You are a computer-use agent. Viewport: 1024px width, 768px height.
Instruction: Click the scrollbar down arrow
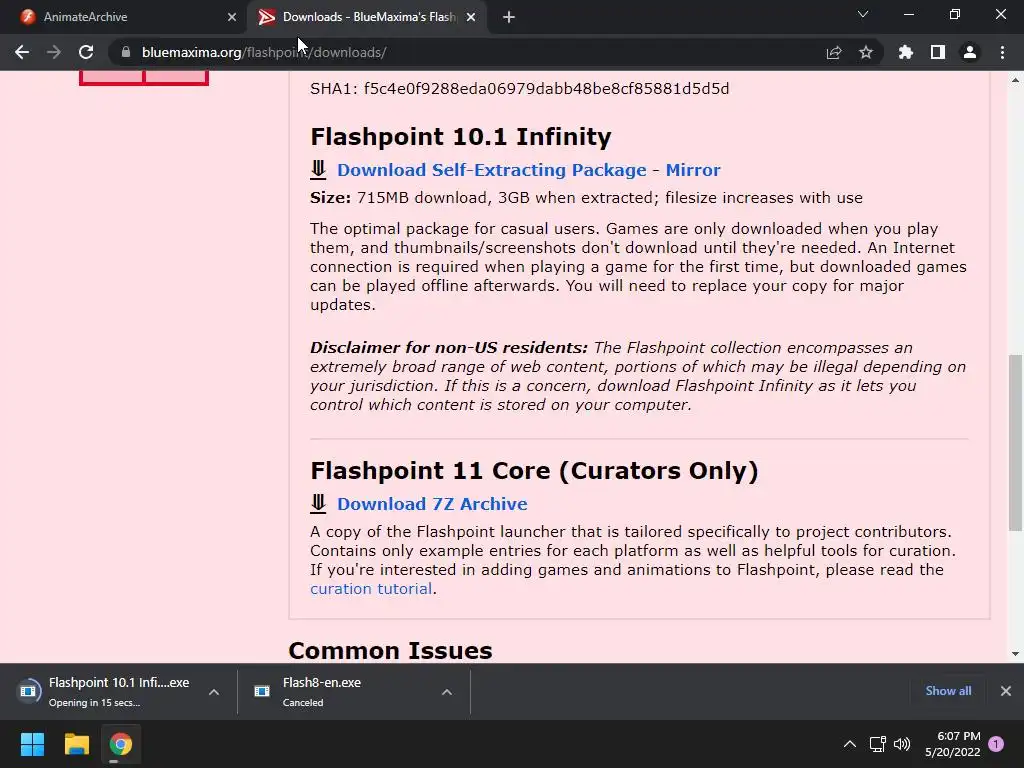pyautogui.click(x=1015, y=654)
